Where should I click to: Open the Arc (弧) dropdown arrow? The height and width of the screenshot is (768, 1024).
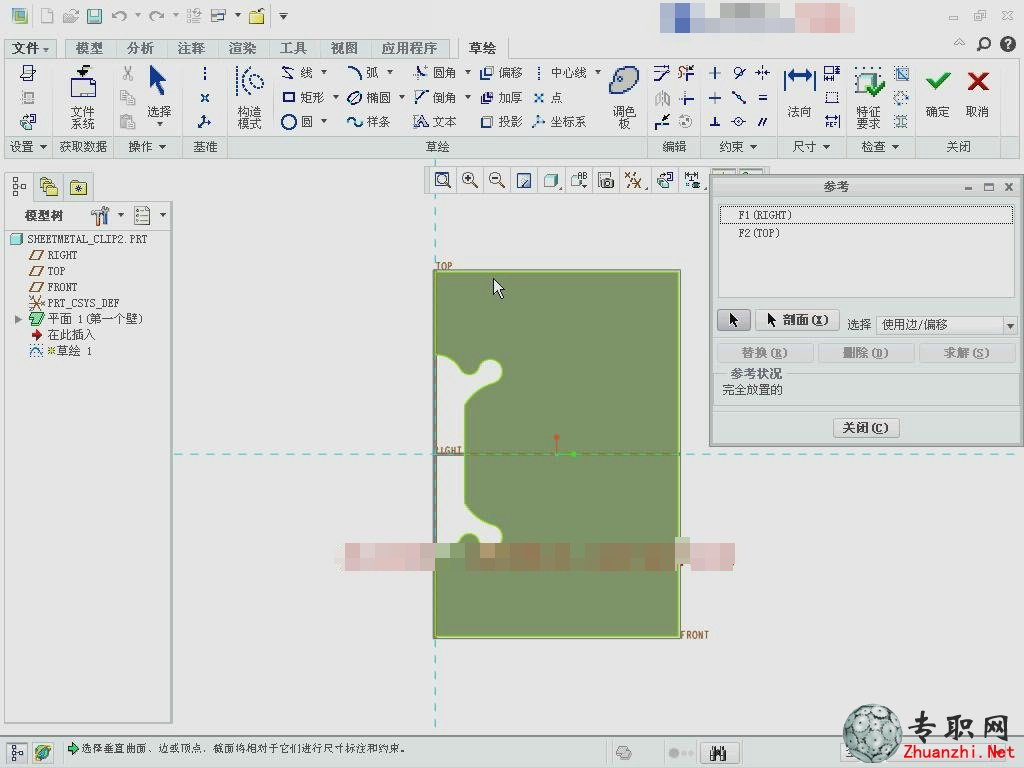point(390,72)
